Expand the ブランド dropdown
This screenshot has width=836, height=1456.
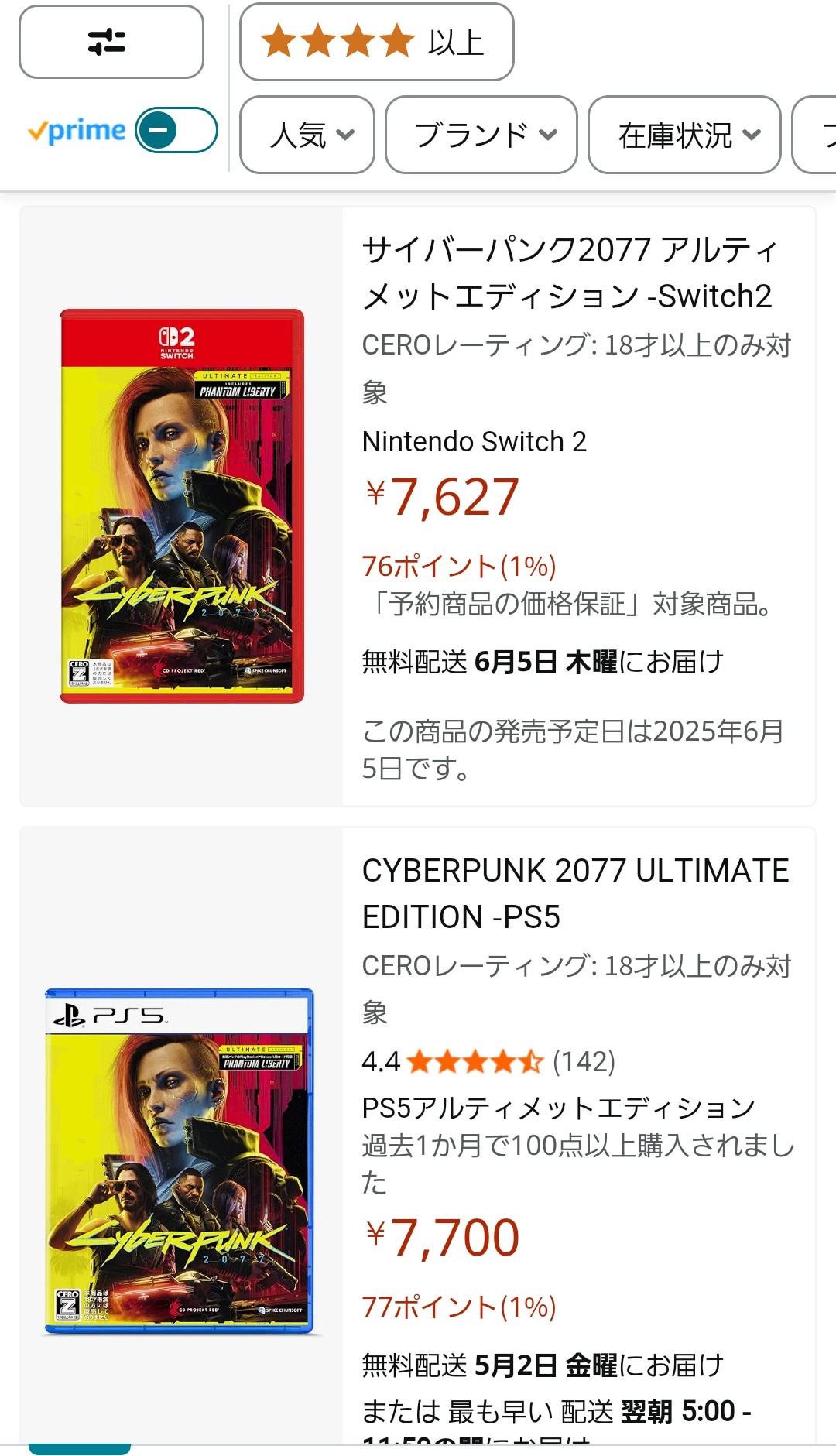point(481,135)
